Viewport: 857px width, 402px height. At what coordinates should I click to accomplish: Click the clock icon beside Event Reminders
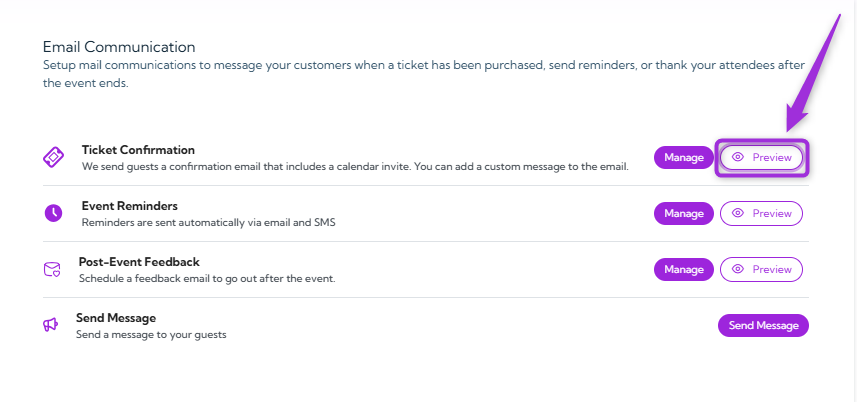(x=54, y=213)
